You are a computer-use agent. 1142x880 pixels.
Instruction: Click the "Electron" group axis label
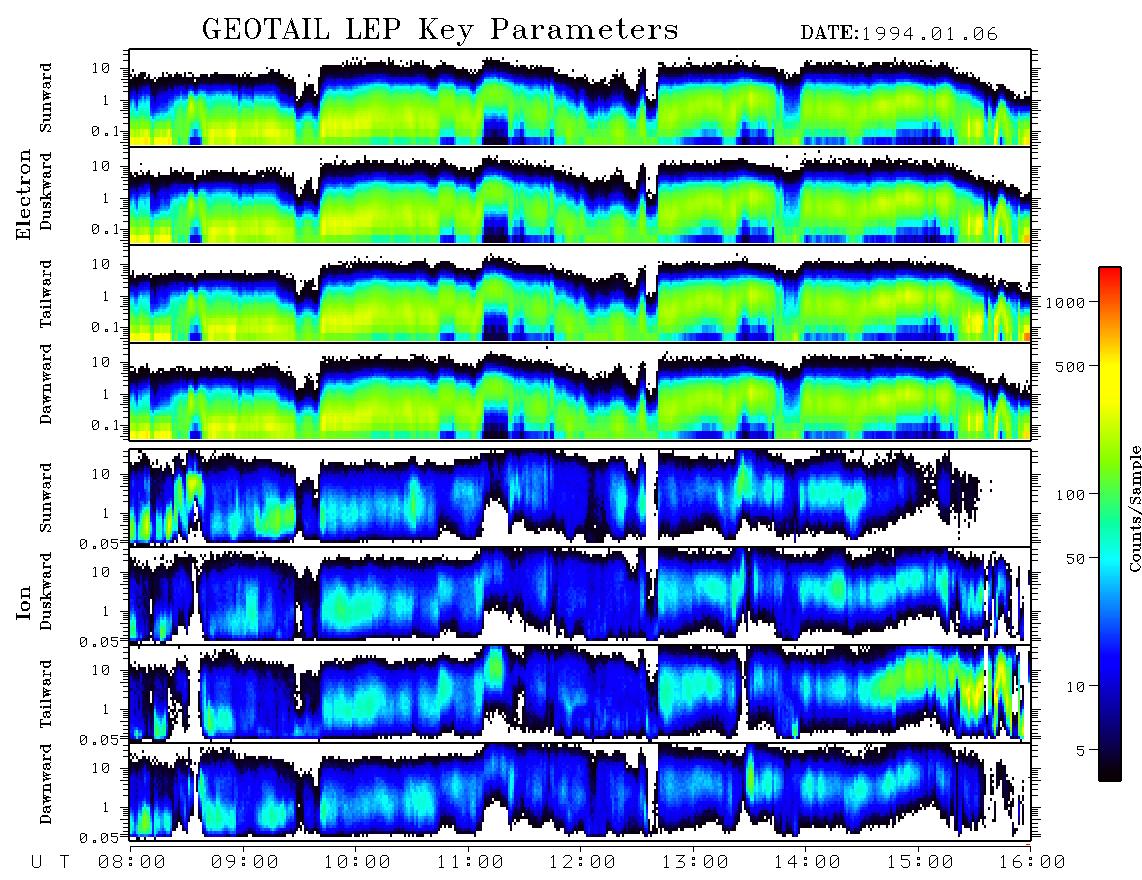pyautogui.click(x=24, y=195)
